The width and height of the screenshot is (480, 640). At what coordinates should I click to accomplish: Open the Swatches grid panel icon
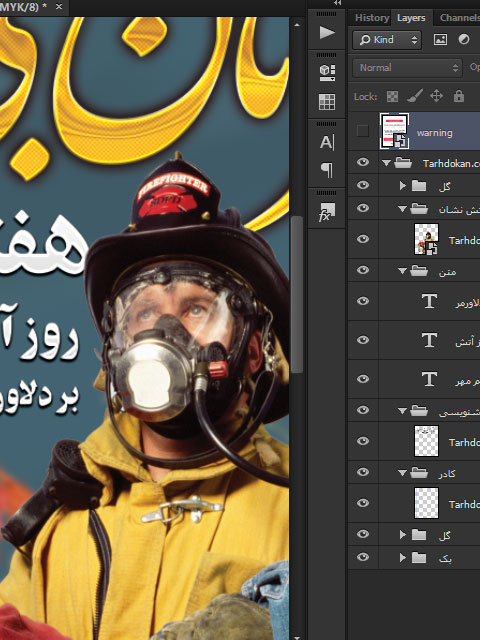[x=327, y=102]
